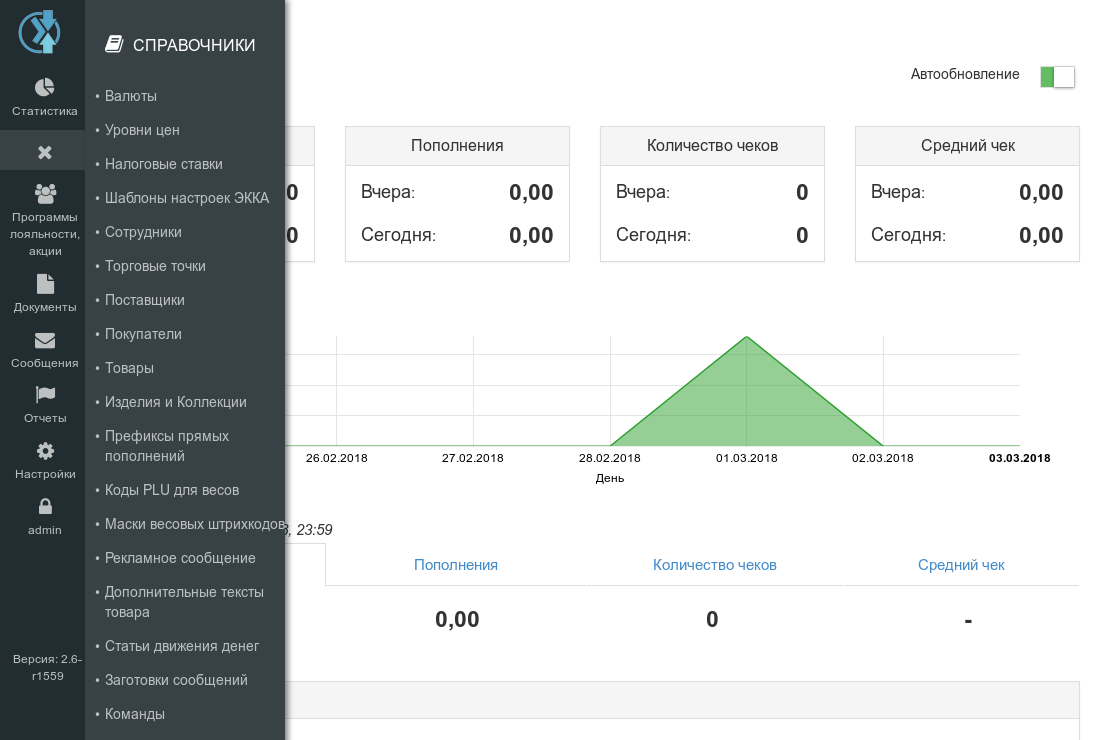The image size is (1100, 740).
Task: Switch to the Количество чеков tab
Action: (715, 565)
